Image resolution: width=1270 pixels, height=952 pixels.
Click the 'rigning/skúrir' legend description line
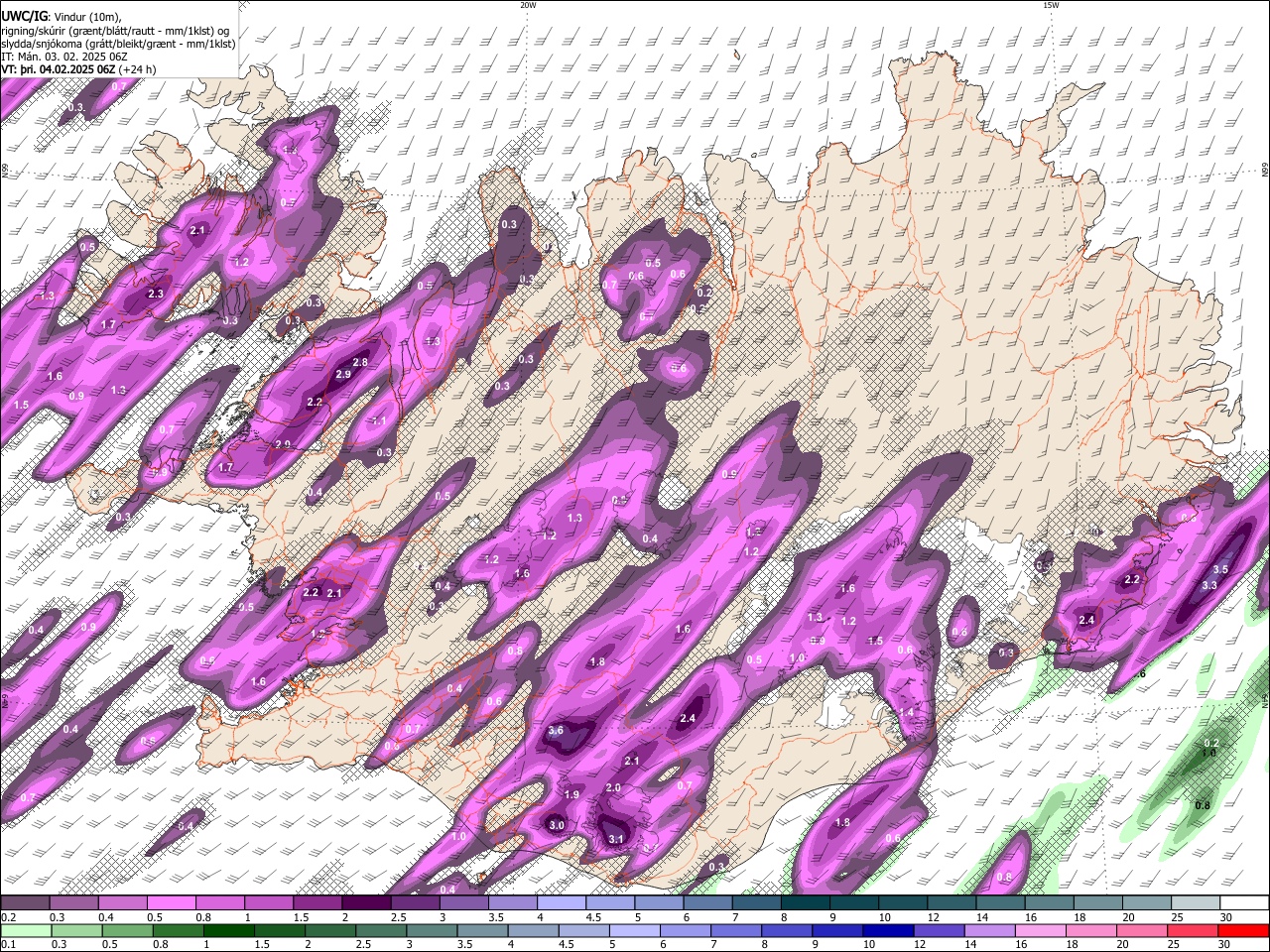tap(115, 30)
